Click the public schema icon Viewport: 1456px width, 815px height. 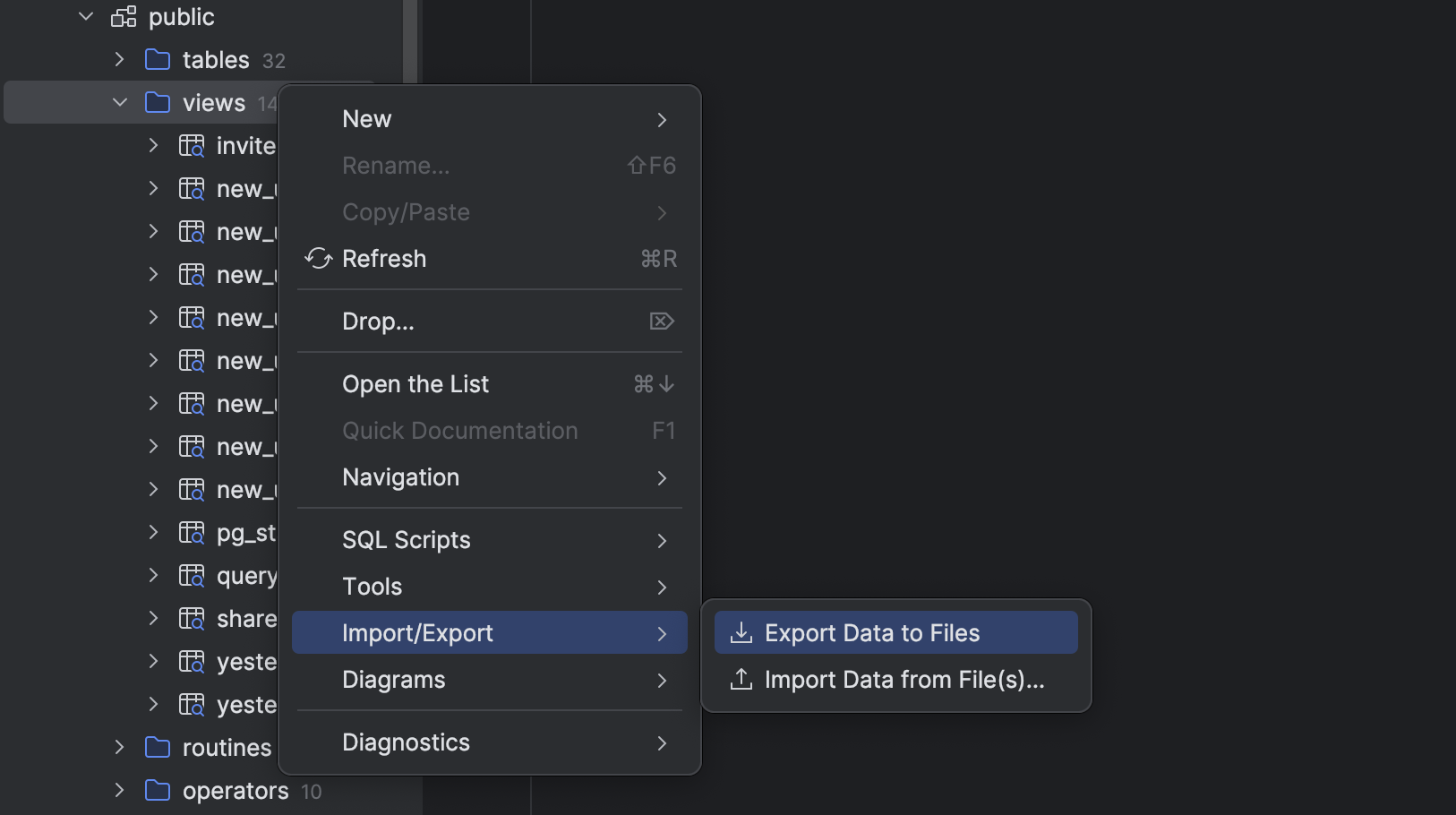(124, 17)
